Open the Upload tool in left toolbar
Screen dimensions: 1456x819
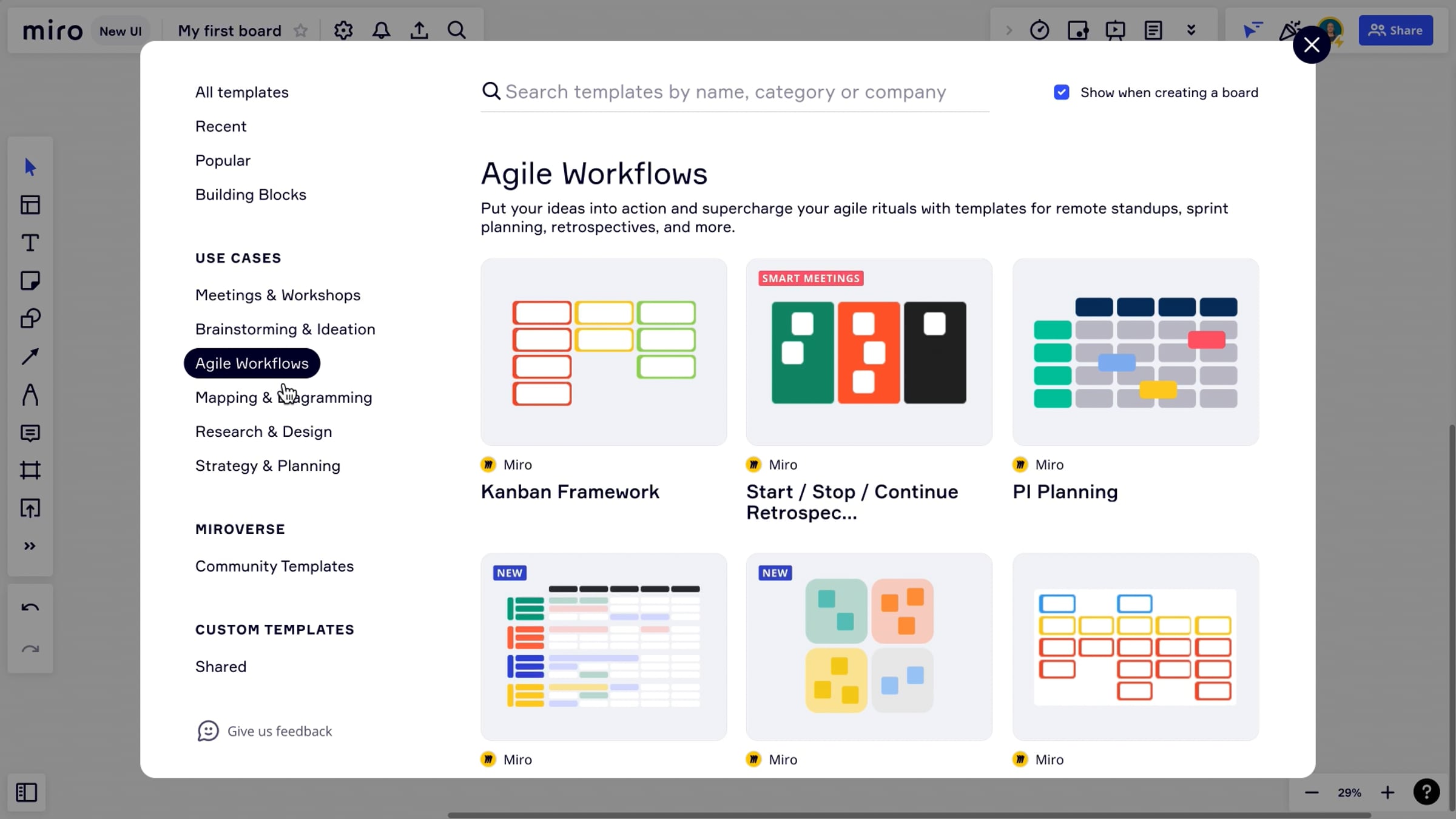tap(30, 508)
